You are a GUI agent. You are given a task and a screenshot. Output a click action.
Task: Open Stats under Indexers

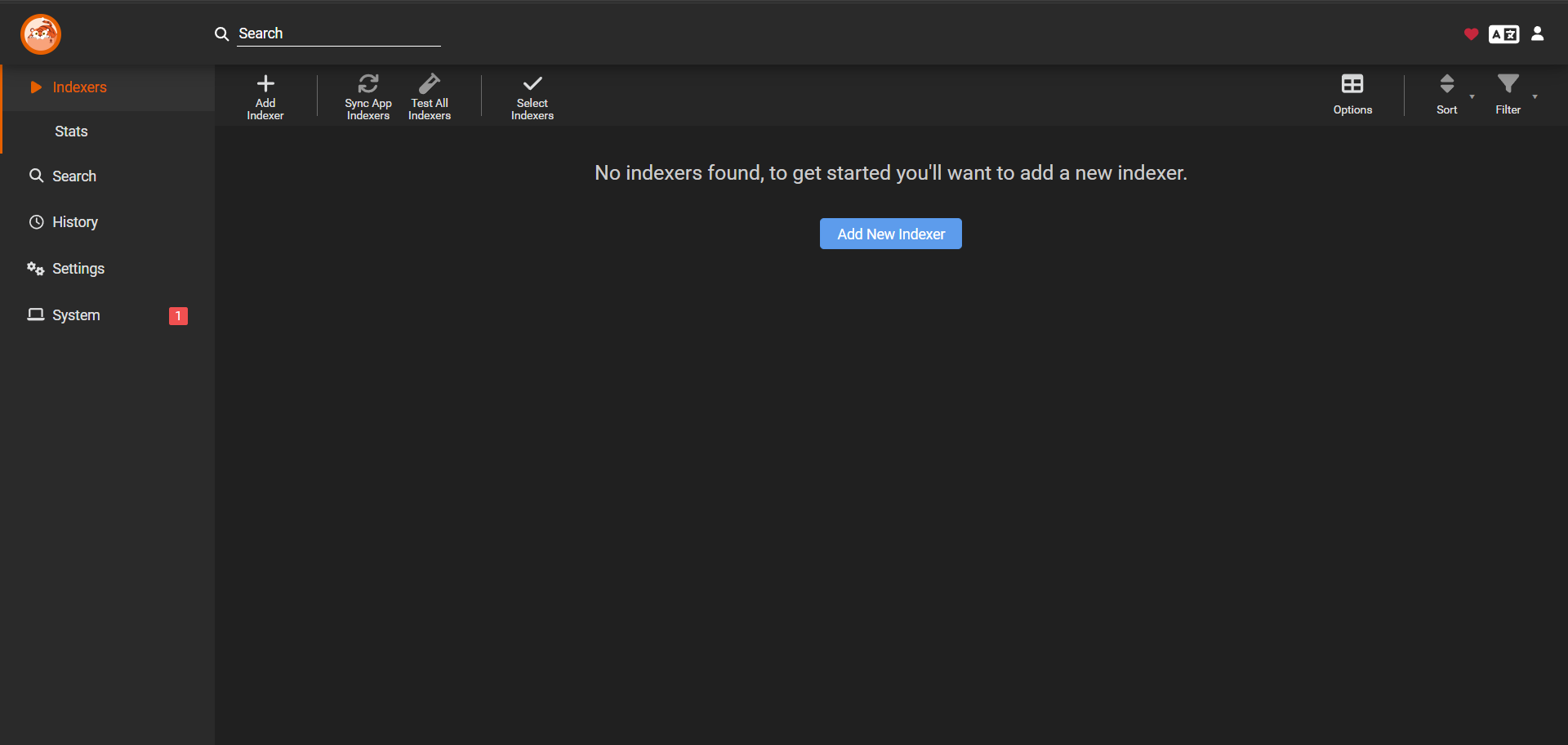coord(71,132)
